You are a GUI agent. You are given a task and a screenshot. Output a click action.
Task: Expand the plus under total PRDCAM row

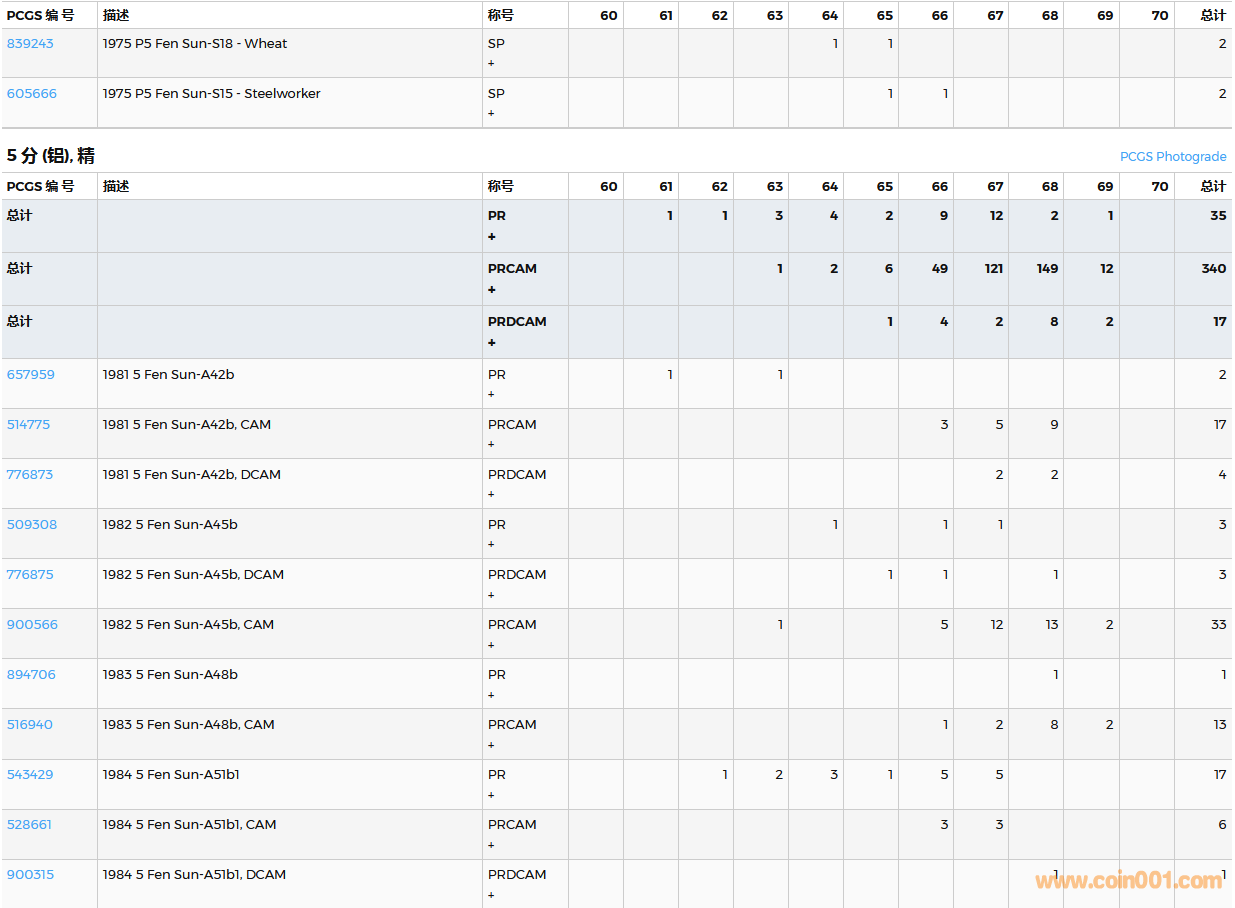[x=491, y=343]
